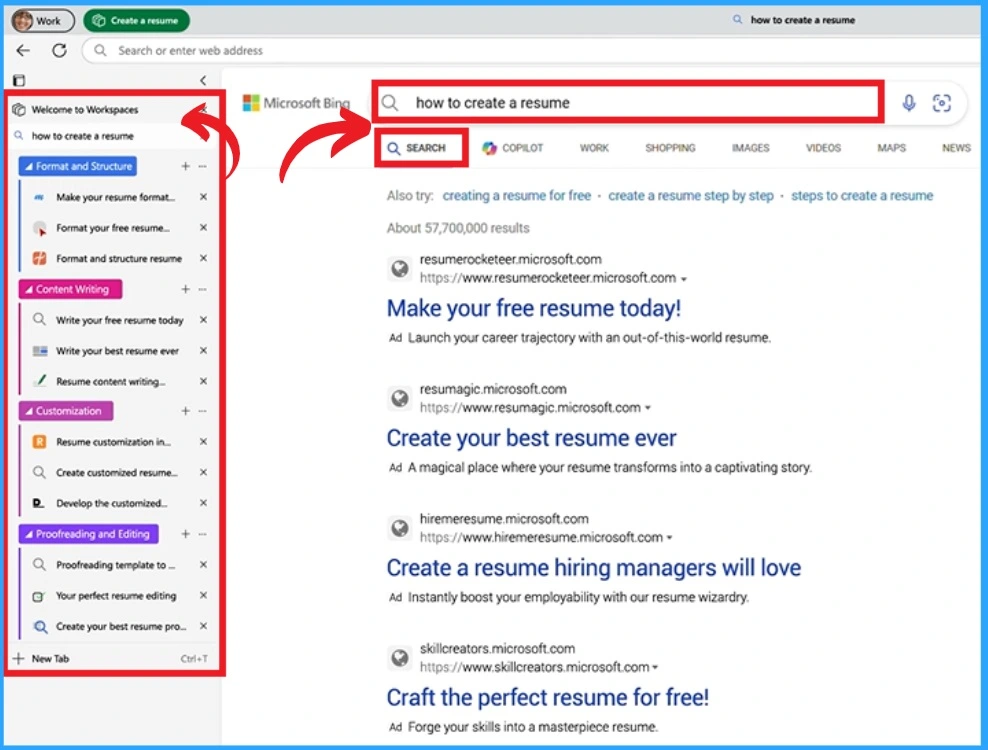Open the Create a resume workspace button

pos(136,21)
